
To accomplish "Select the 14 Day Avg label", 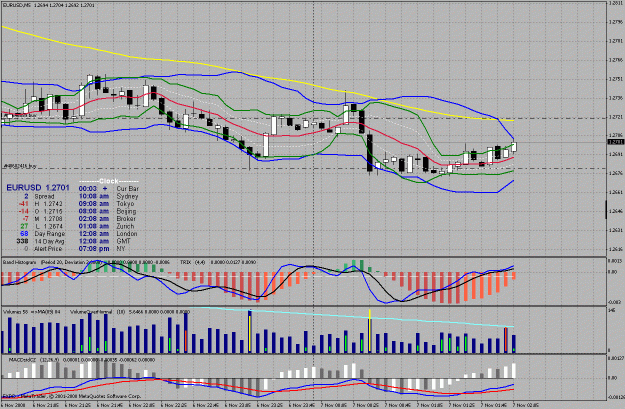I will [49, 242].
